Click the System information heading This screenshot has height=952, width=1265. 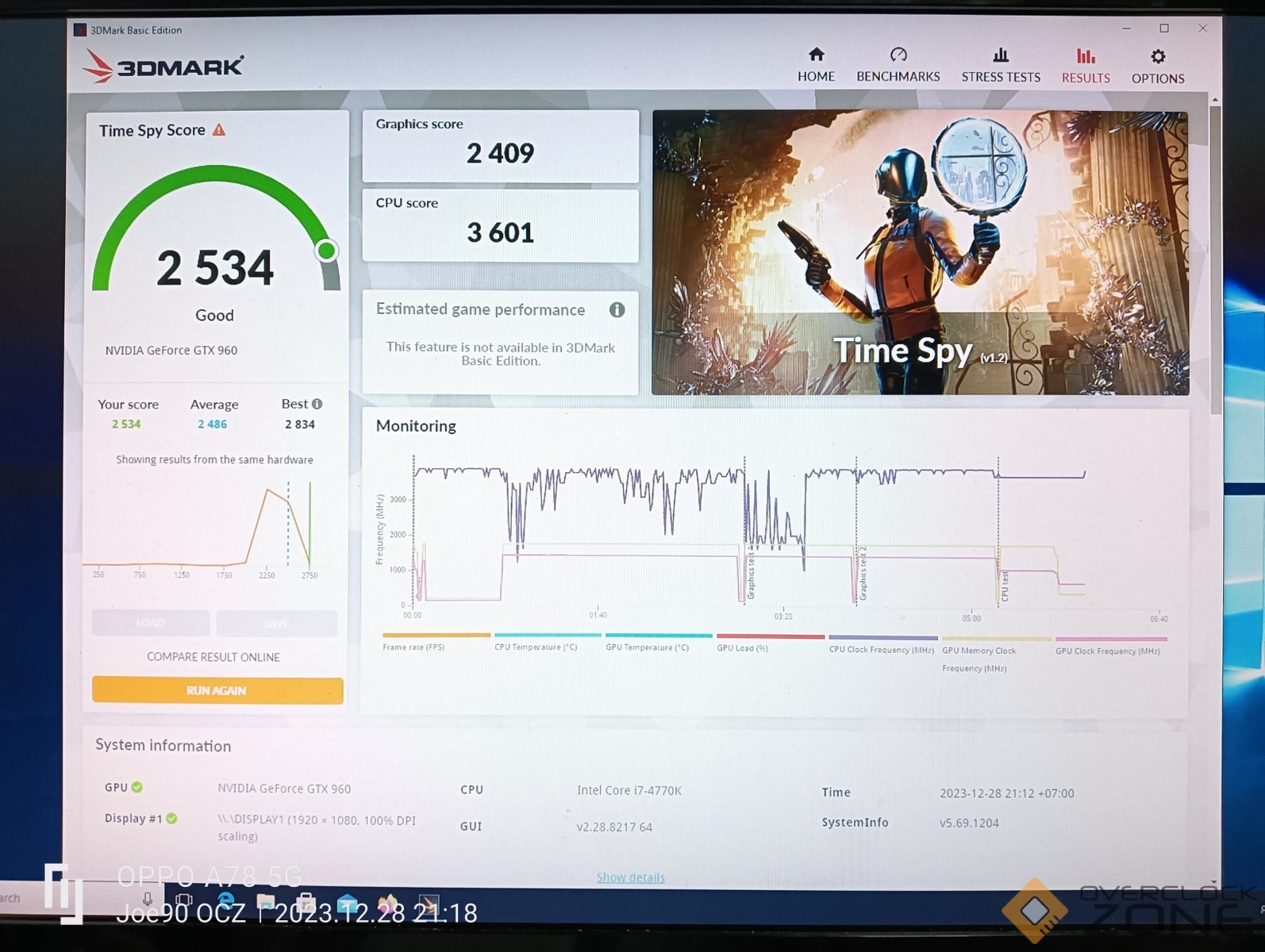click(163, 745)
